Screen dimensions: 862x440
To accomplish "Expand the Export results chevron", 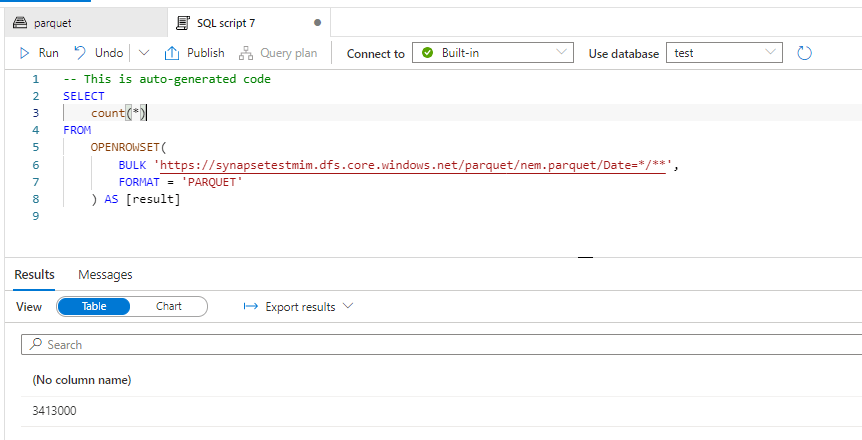I will pyautogui.click(x=348, y=307).
